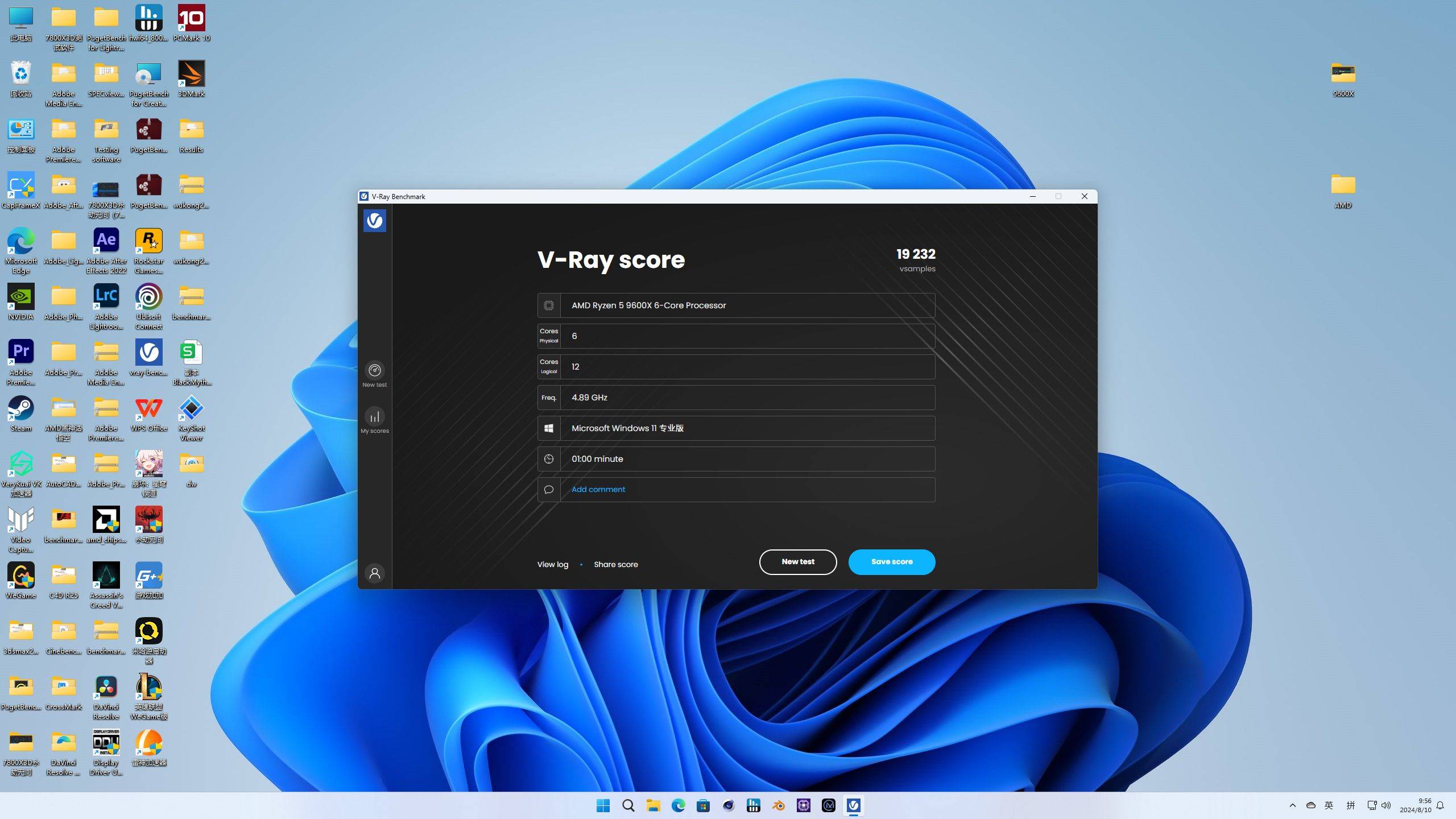Select the Assassin's Creed desktop icon
The width and height of the screenshot is (1456, 819).
pos(106,585)
